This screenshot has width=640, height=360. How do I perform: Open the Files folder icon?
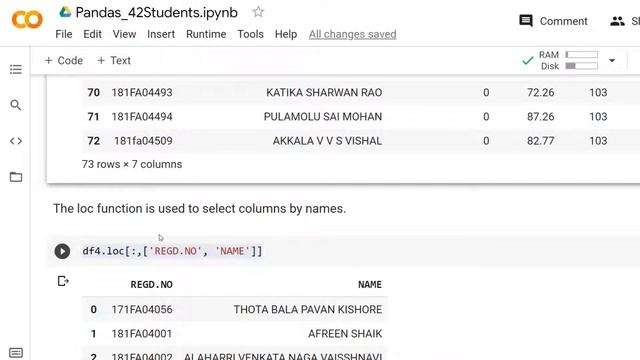16,177
